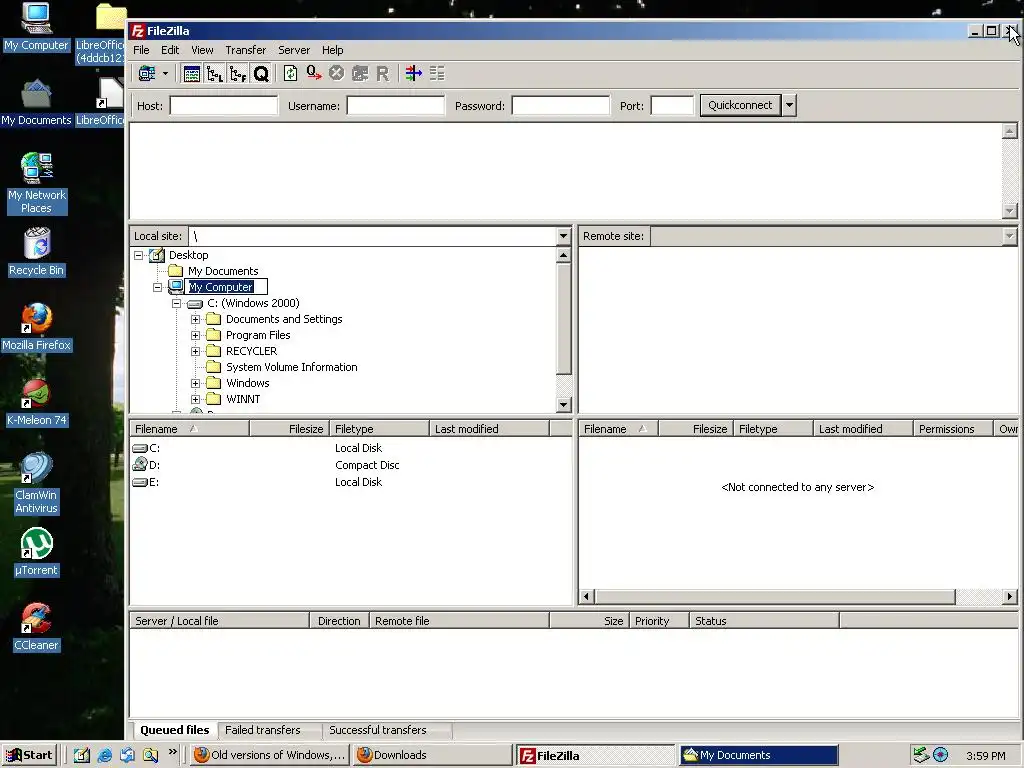This screenshot has height=768, width=1024.
Task: Open the View menu
Action: 202,50
